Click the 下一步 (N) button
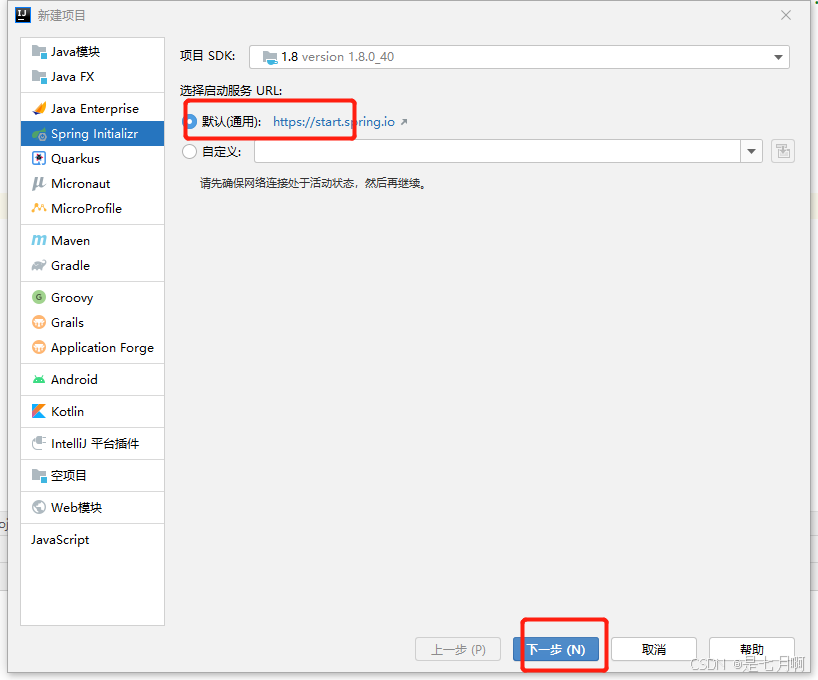The width and height of the screenshot is (818, 680). (x=556, y=649)
